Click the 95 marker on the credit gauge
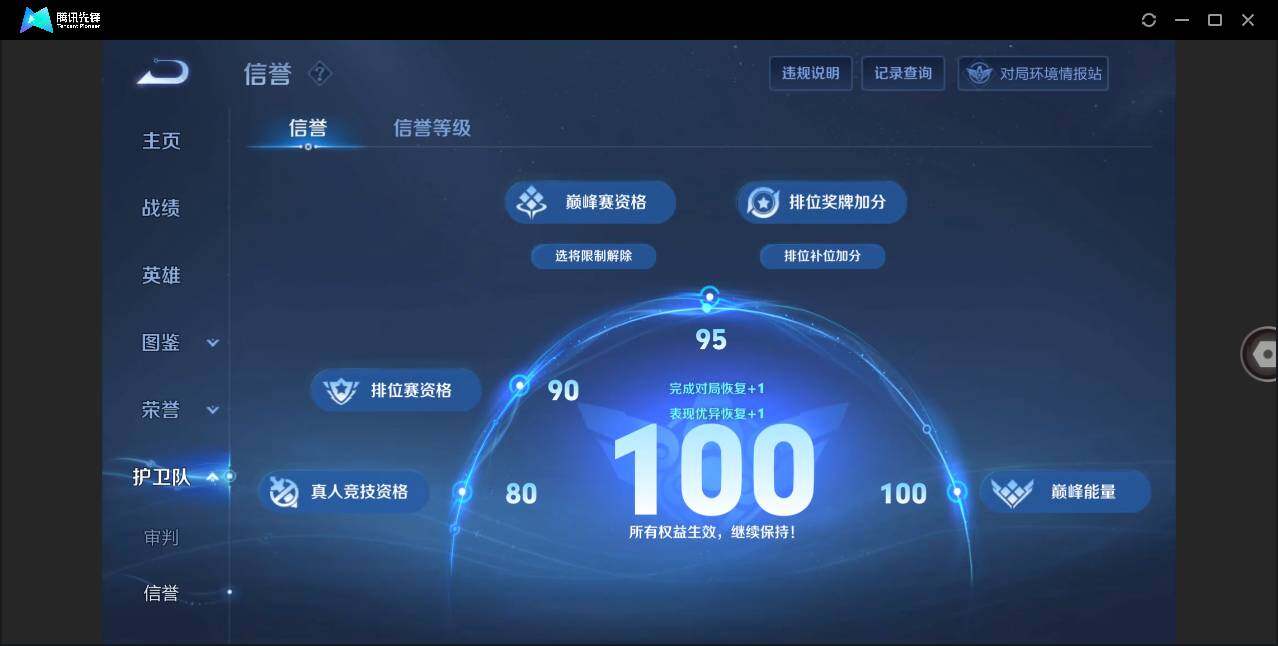1278x646 pixels. coord(710,296)
